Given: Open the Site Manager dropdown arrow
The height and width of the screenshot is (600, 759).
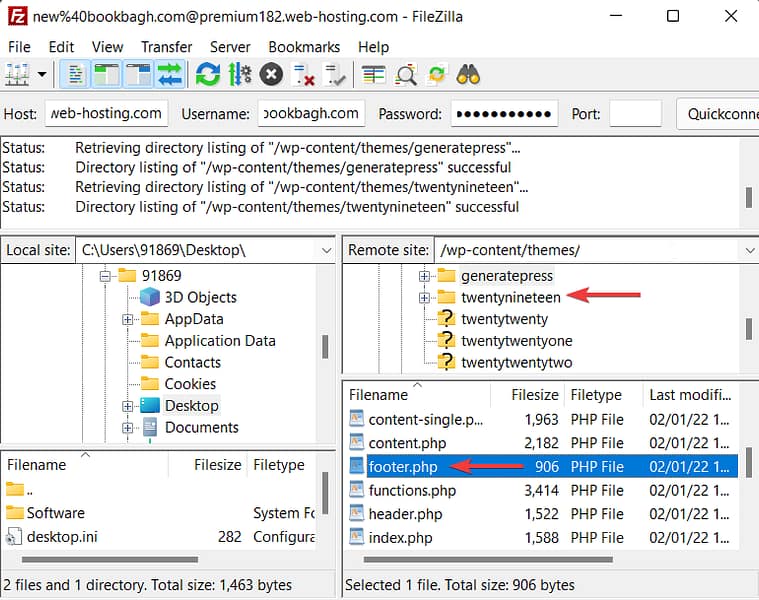Looking at the screenshot, I should [42, 74].
